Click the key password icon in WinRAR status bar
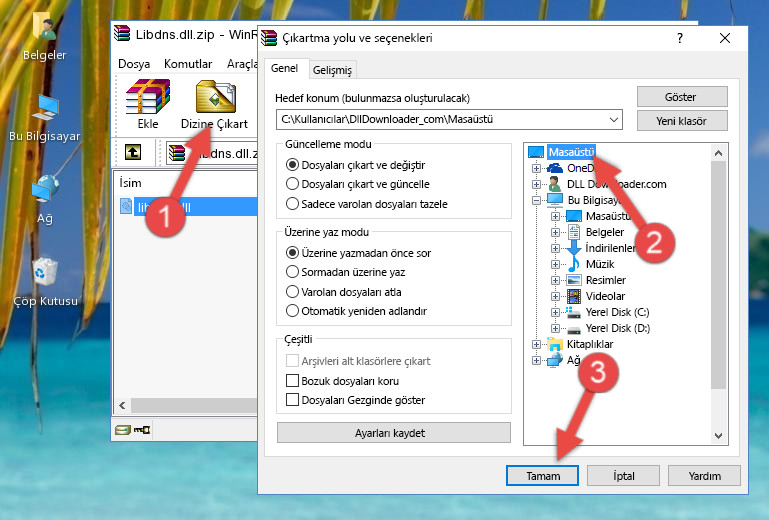 click(x=142, y=430)
